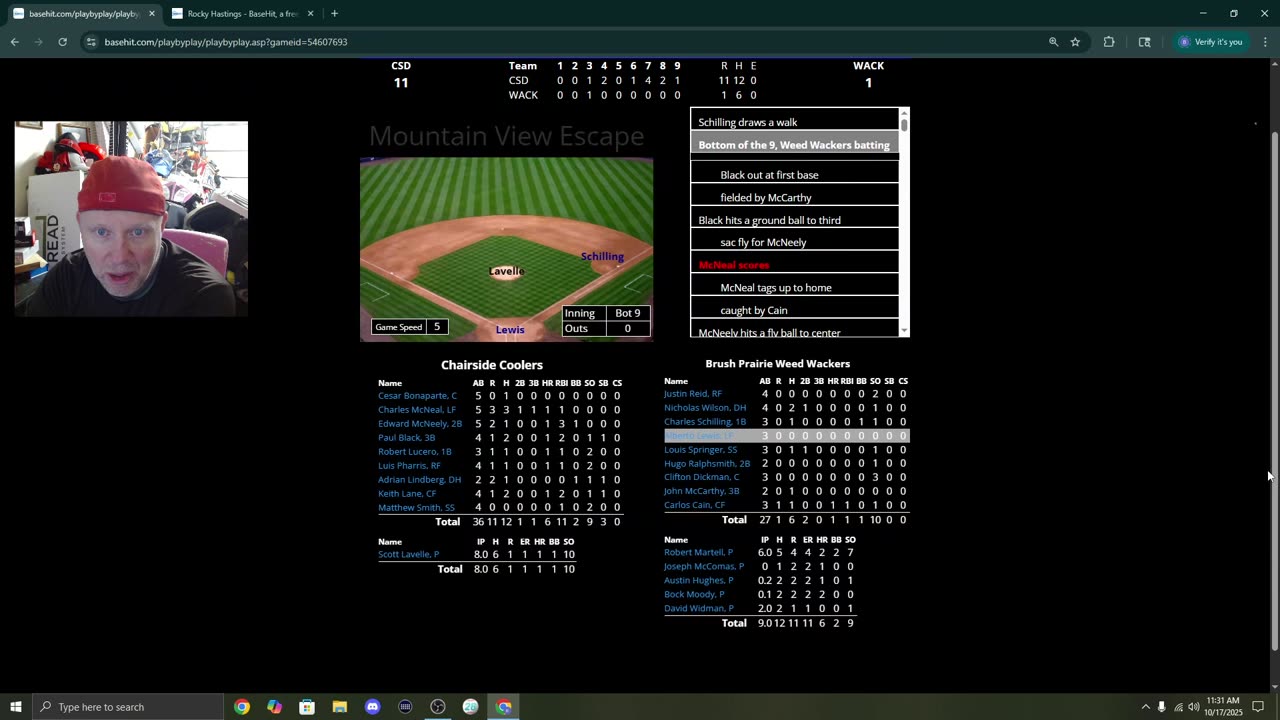The width and height of the screenshot is (1280, 720).
Task: Open the taskbar clock and date
Action: [x=1224, y=707]
